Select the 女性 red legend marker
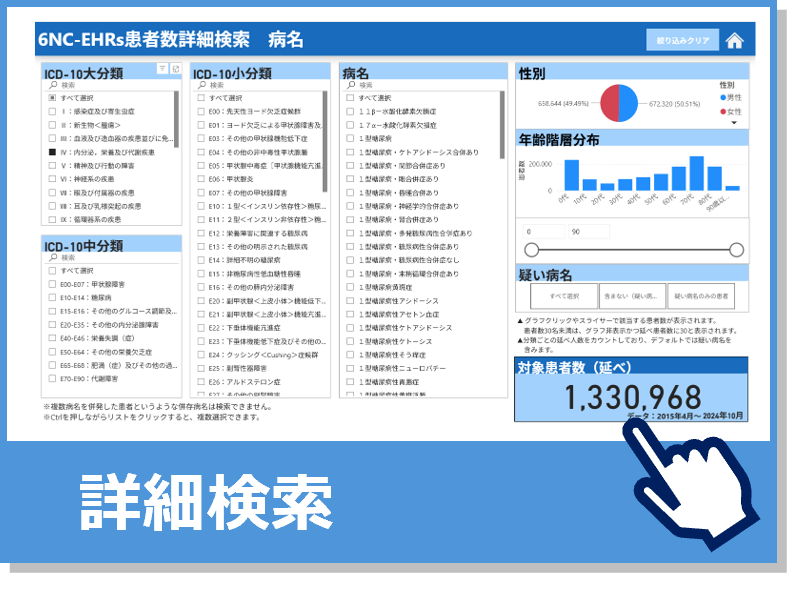The image size is (799, 591). 723,111
